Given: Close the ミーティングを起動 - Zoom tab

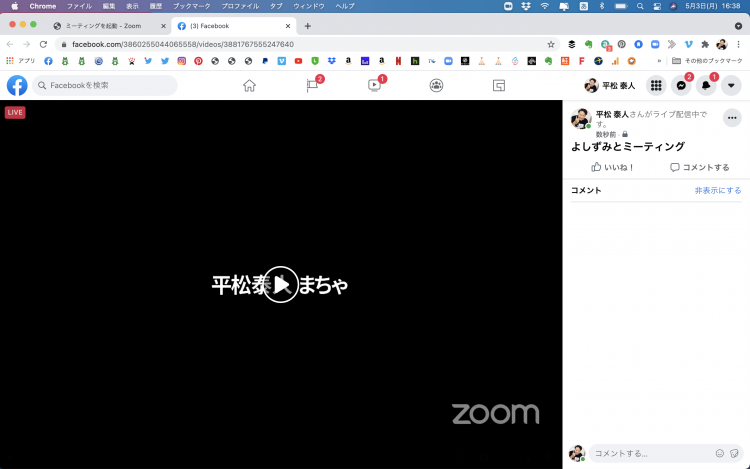Looking at the screenshot, I should coord(163,26).
